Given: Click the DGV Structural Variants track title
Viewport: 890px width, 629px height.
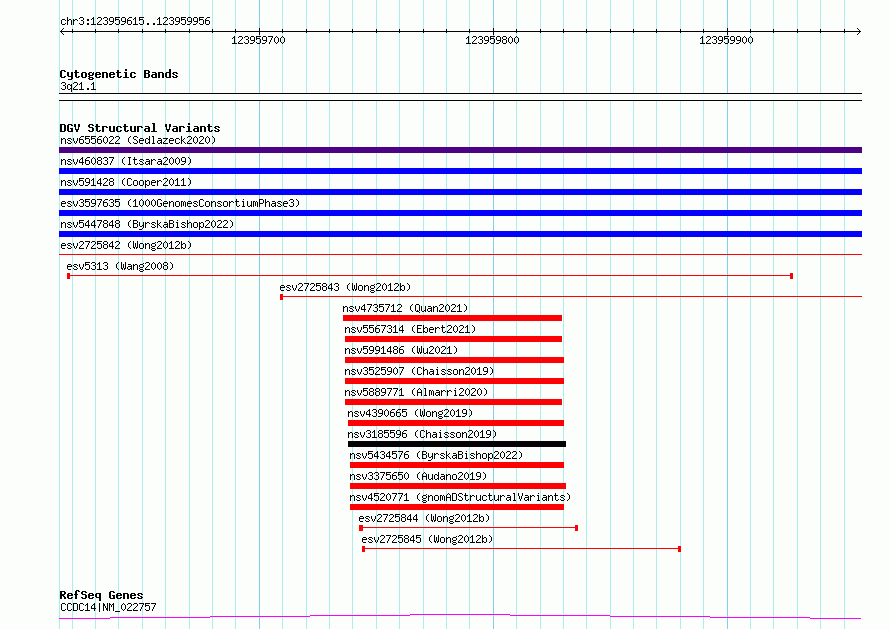Looking at the screenshot, I should click(140, 128).
